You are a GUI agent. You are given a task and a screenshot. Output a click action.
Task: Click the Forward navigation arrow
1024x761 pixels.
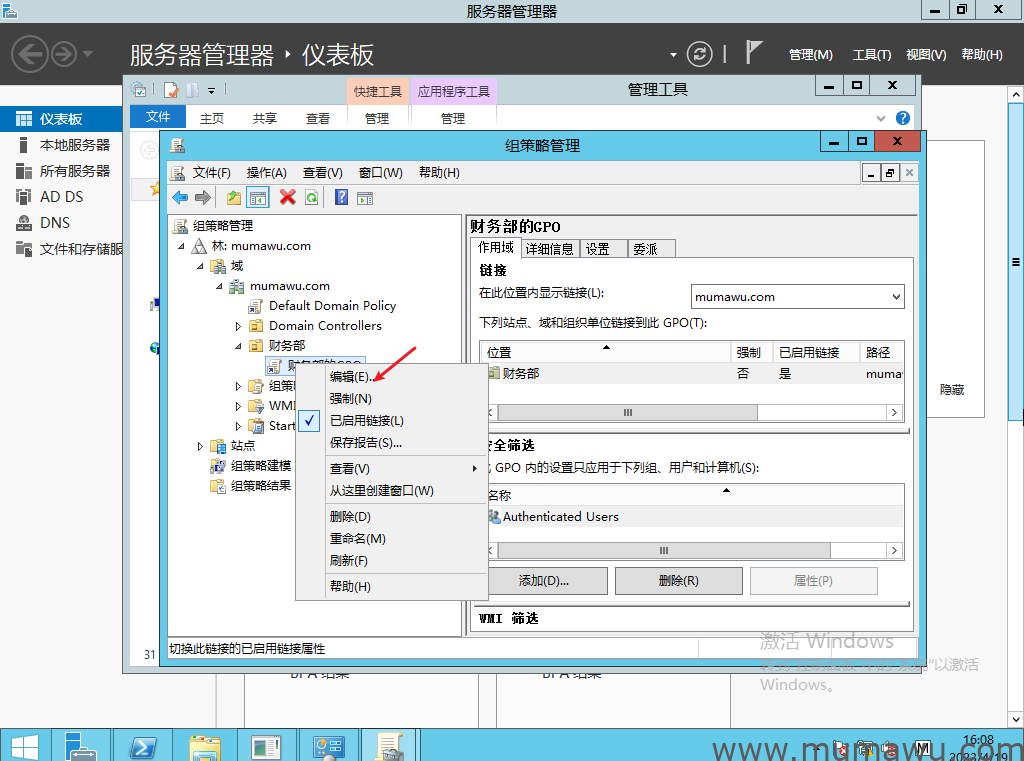(204, 197)
